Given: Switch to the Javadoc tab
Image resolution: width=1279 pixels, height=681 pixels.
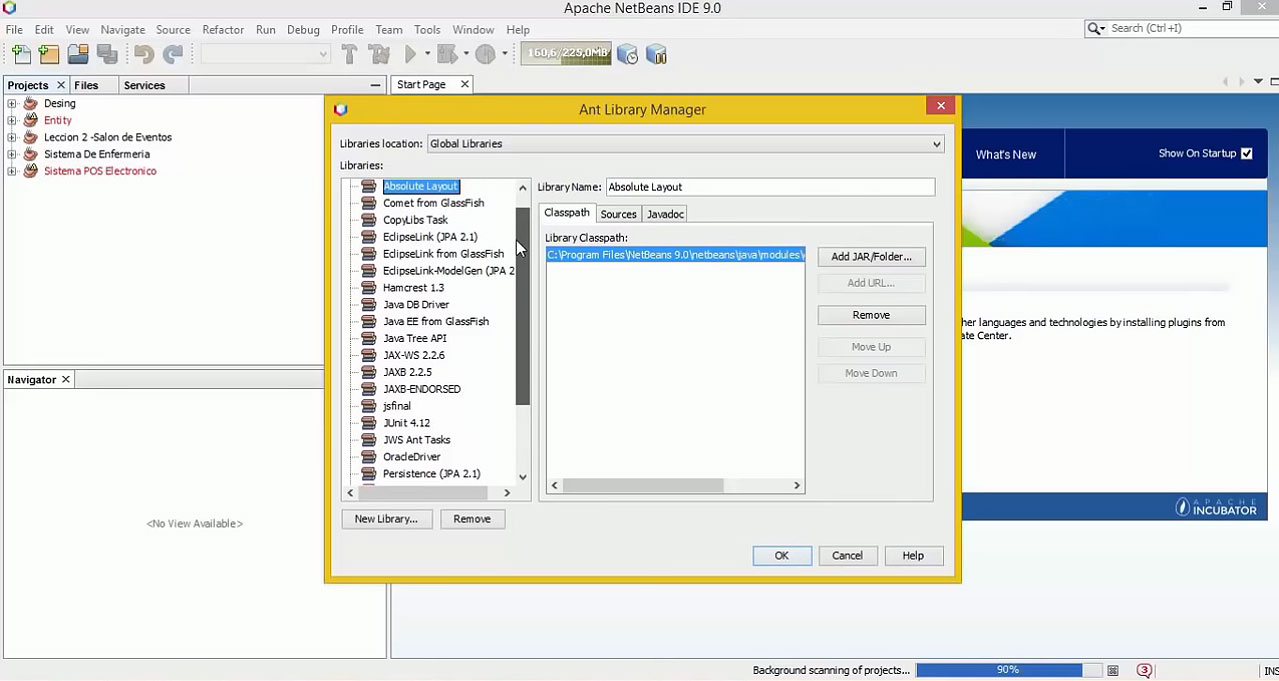Looking at the screenshot, I should [x=665, y=214].
